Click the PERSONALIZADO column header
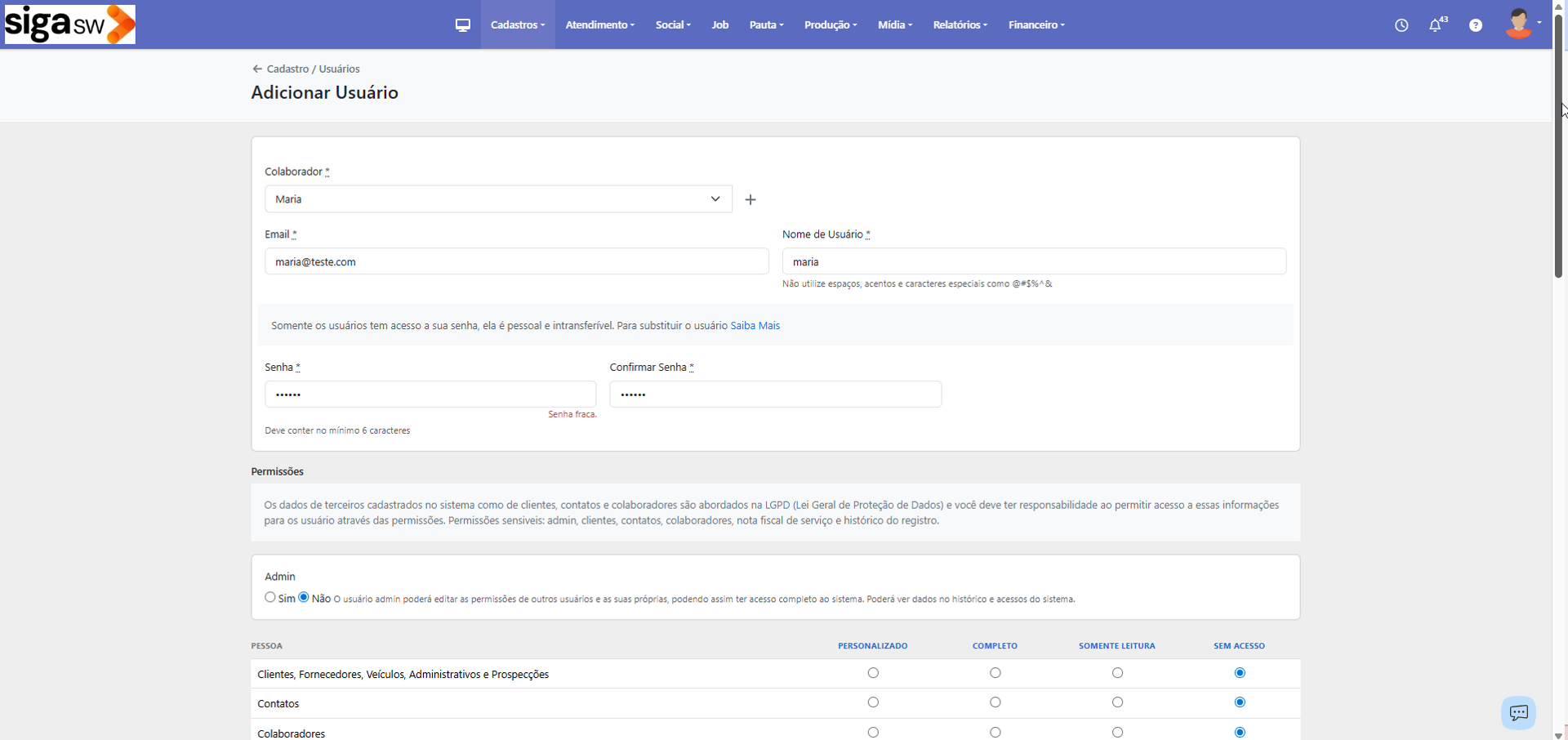1568x740 pixels. click(872, 646)
